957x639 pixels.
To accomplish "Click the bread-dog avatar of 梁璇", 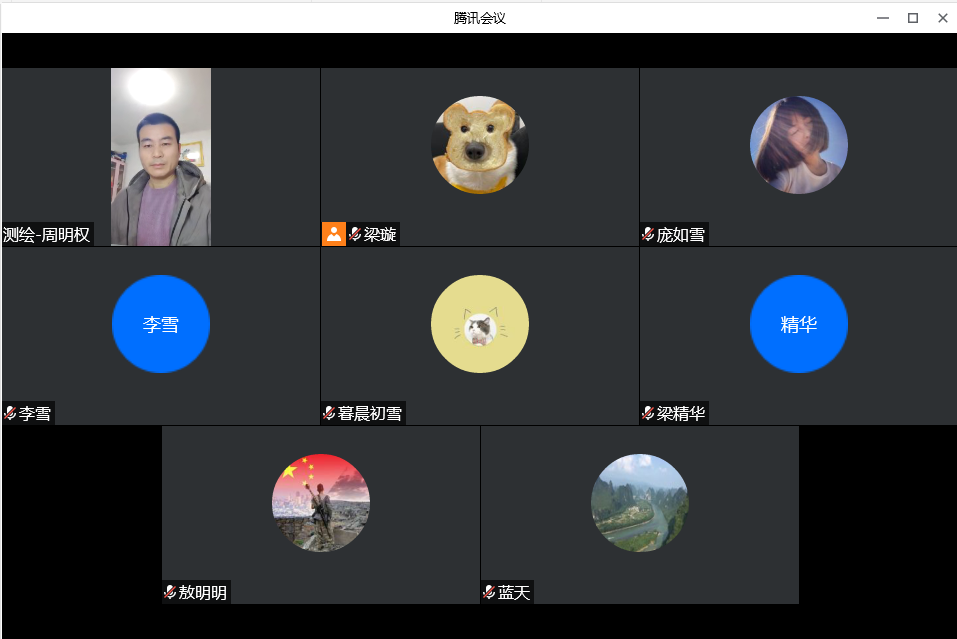I will (479, 145).
